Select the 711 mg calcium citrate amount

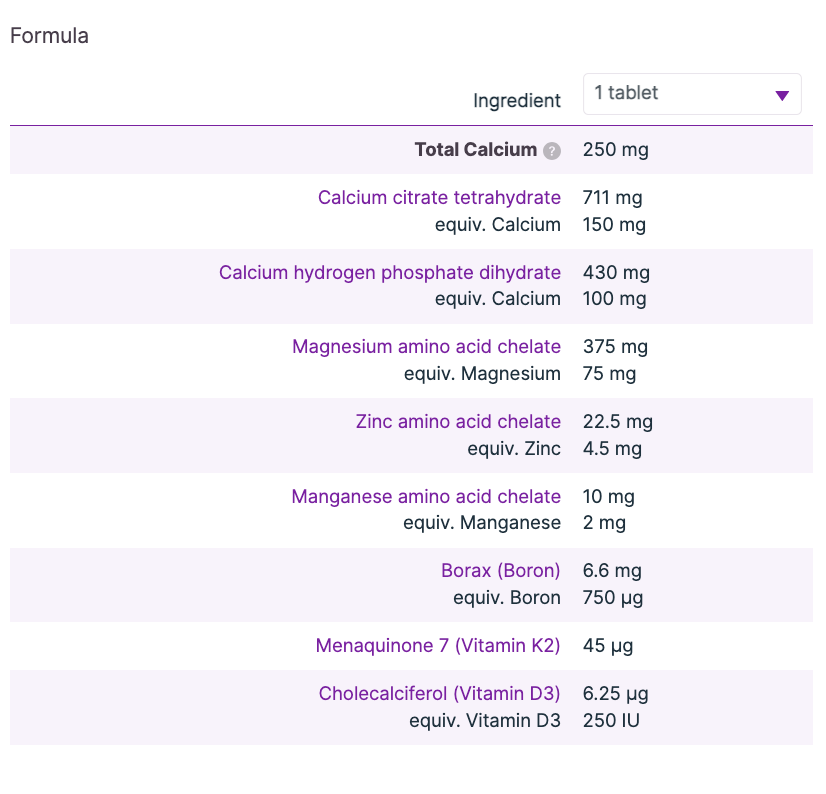point(613,198)
